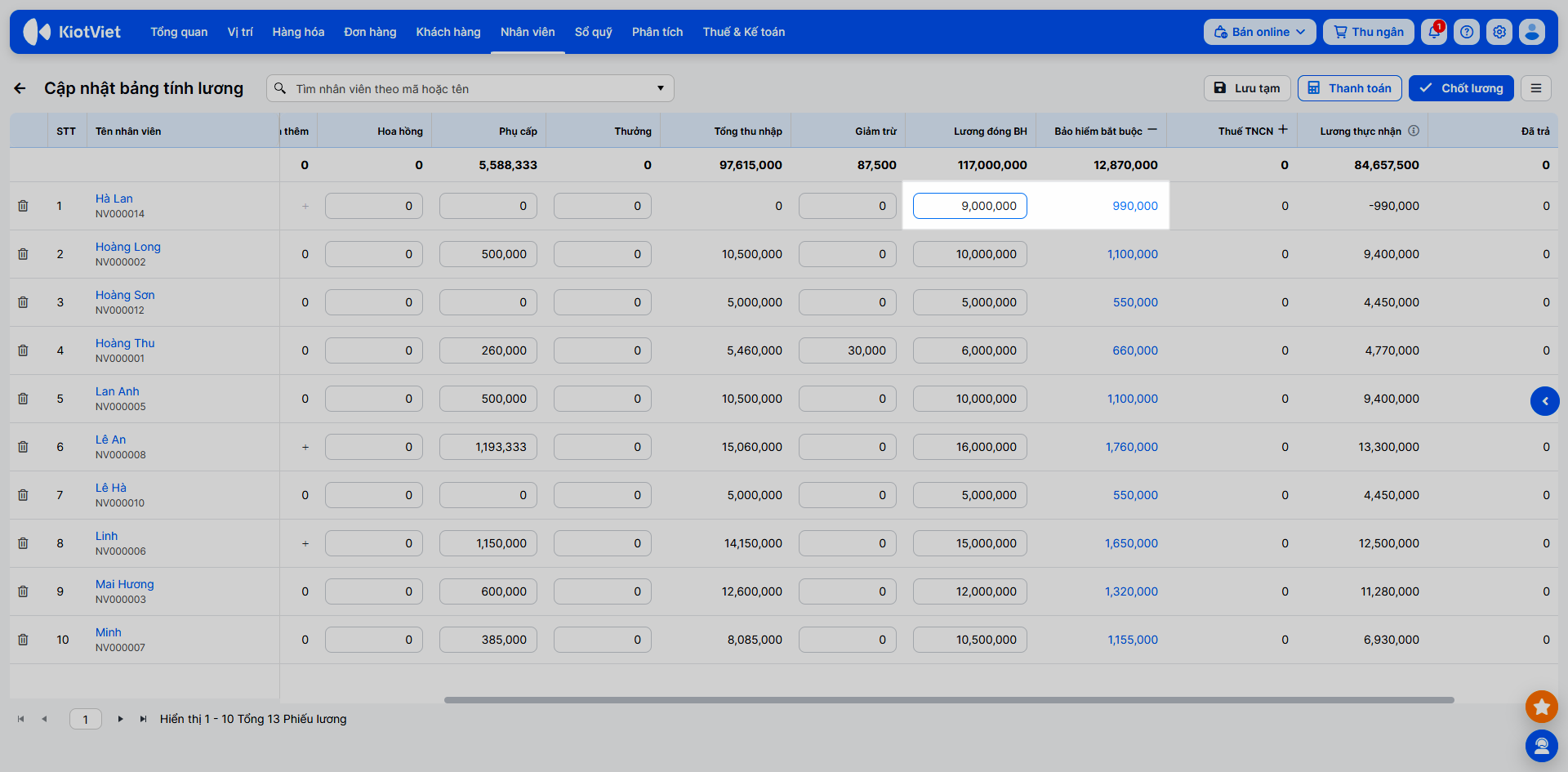Go to Hàng hóa menu
1568x772 pixels.
pyautogui.click(x=298, y=32)
